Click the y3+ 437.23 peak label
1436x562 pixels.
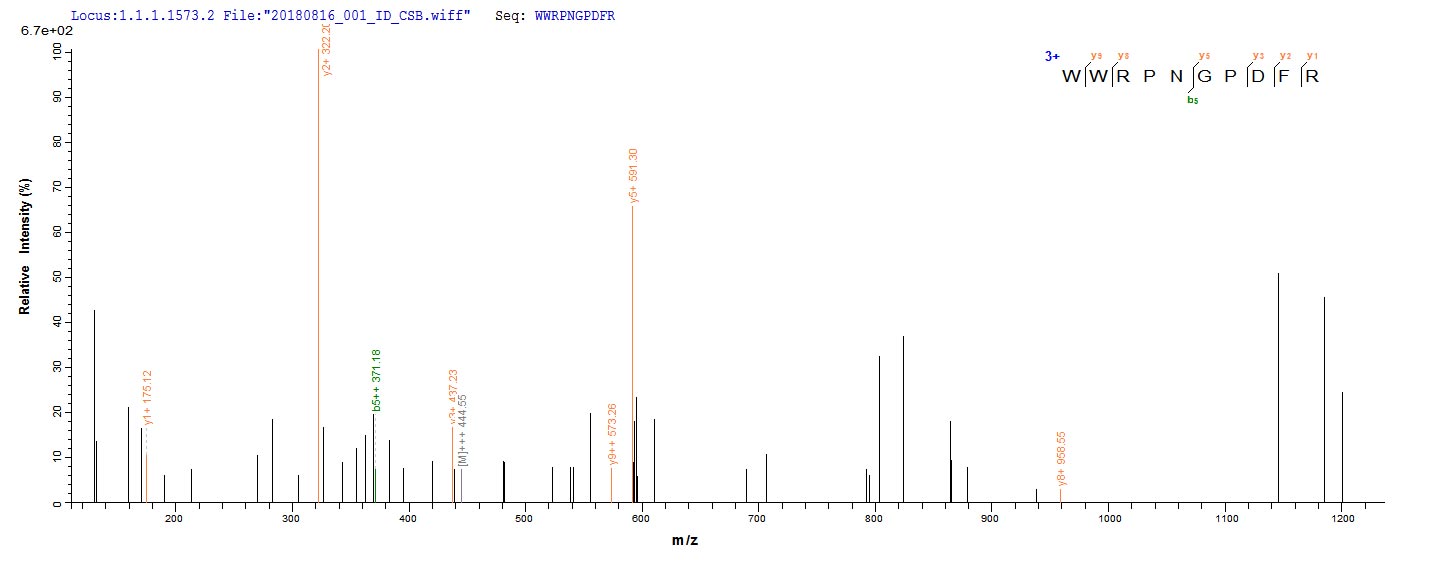click(453, 396)
